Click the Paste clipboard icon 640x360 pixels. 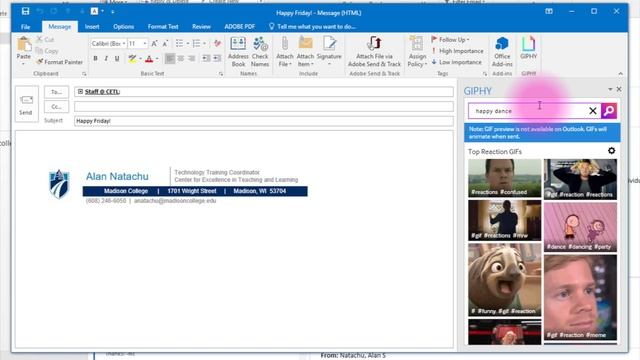[24, 44]
